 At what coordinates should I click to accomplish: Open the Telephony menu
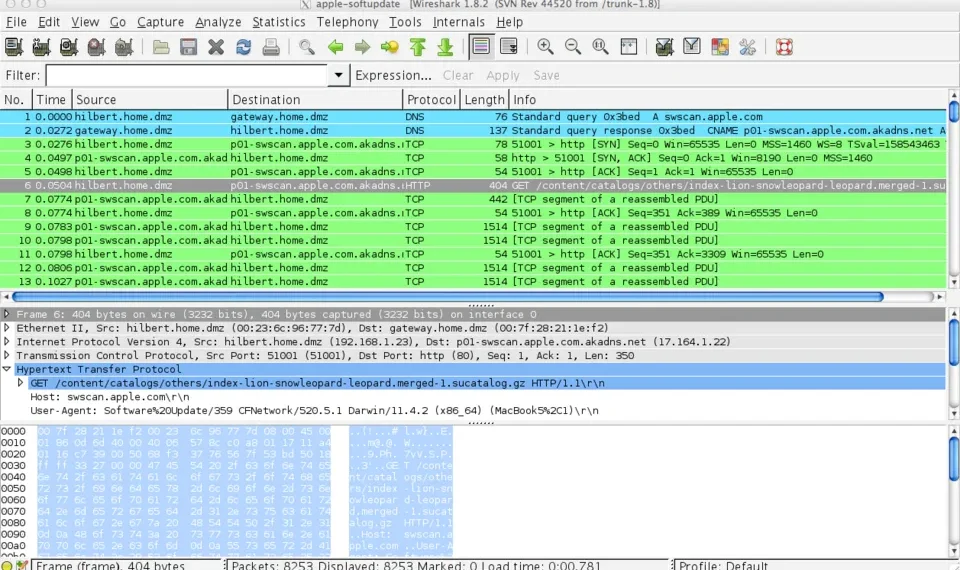pos(347,22)
